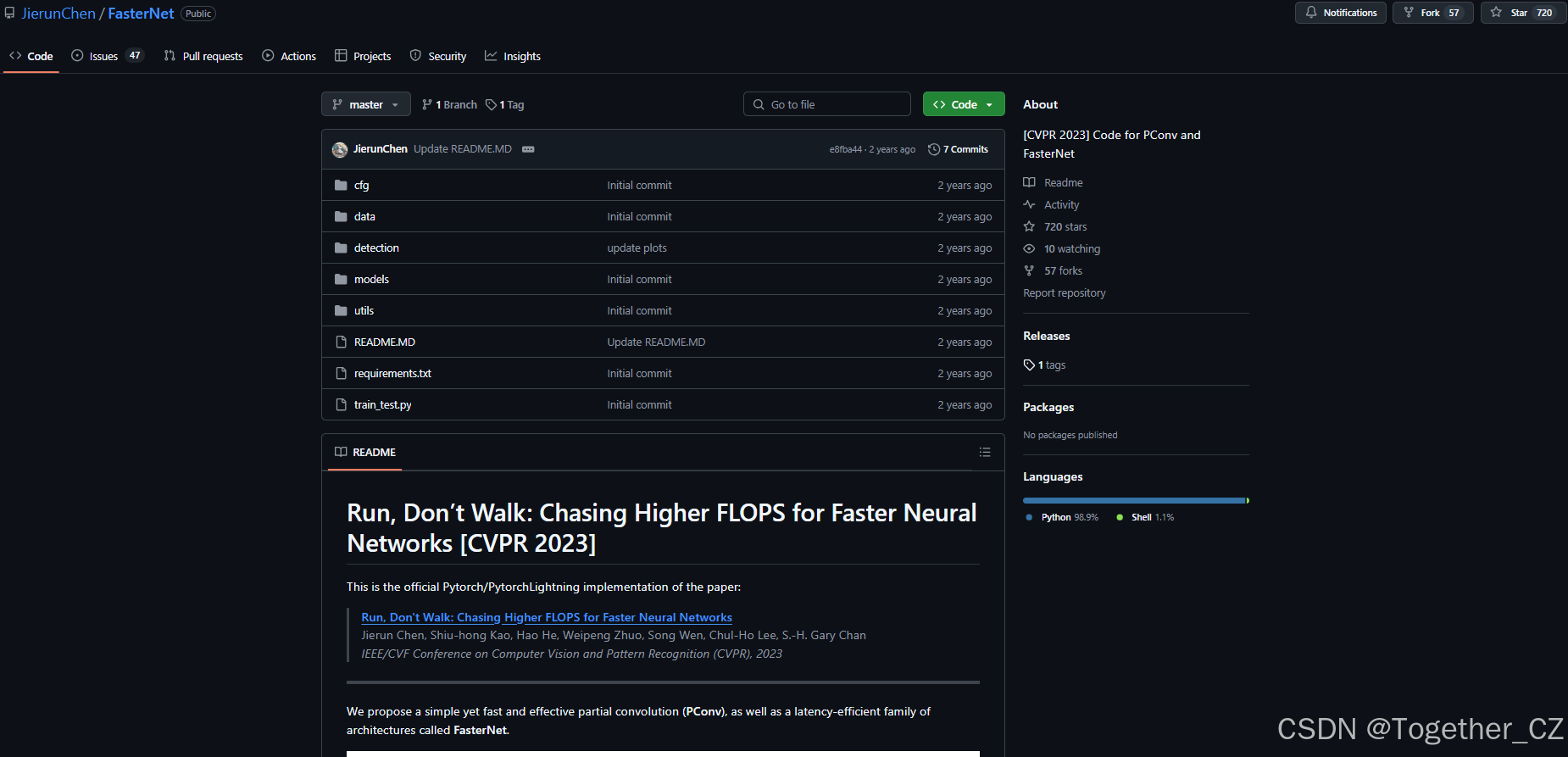Click the languages progress bar
Viewport: 1568px width, 757px height.
click(x=1136, y=500)
